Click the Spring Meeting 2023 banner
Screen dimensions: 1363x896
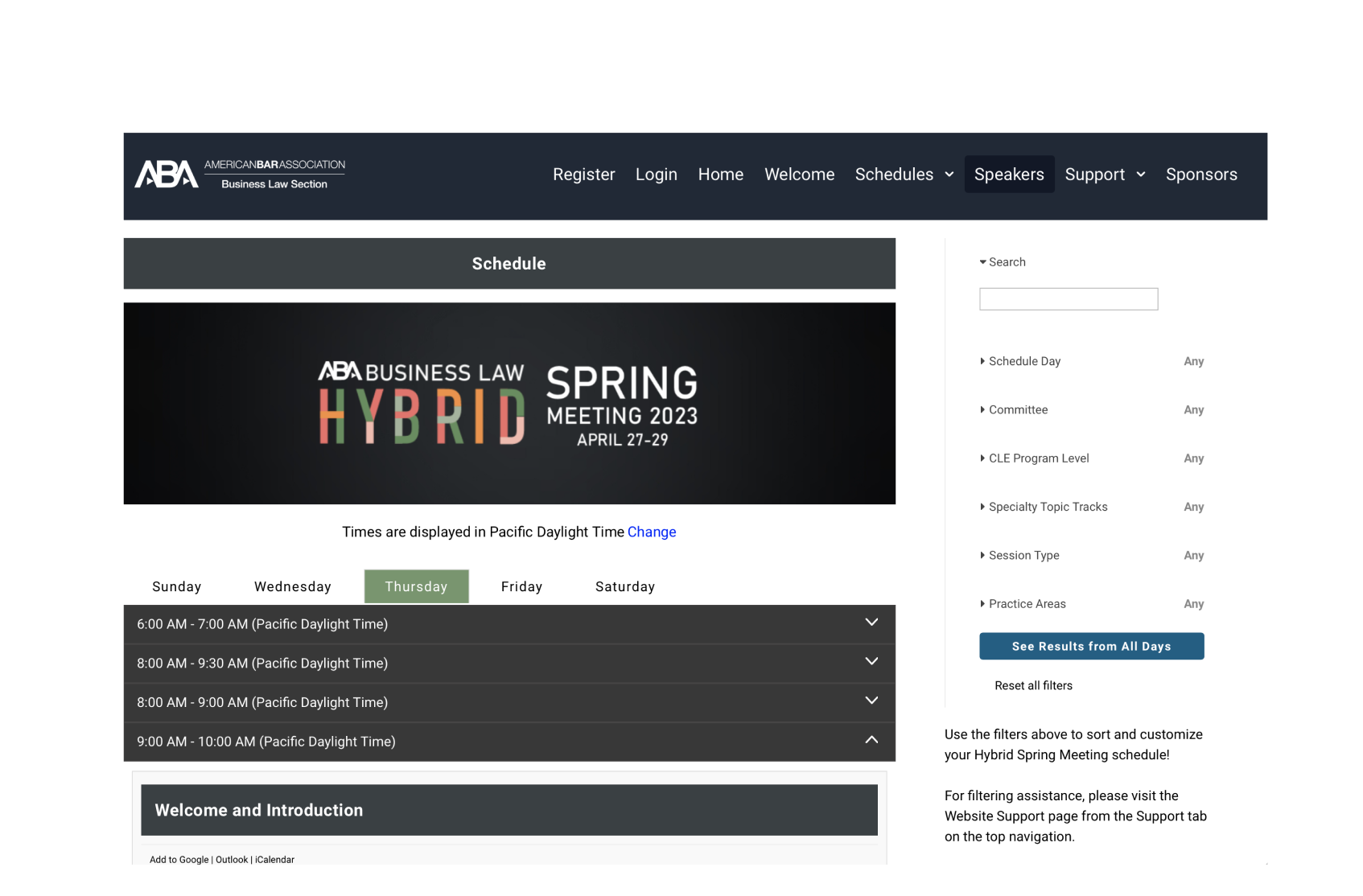[x=509, y=404]
